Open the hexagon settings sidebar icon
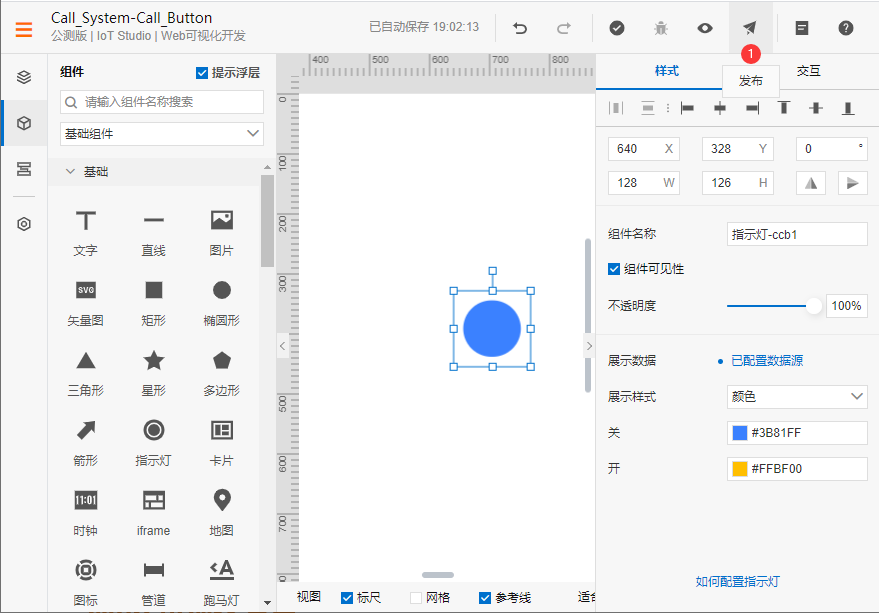The height and width of the screenshot is (613, 879). (x=24, y=224)
